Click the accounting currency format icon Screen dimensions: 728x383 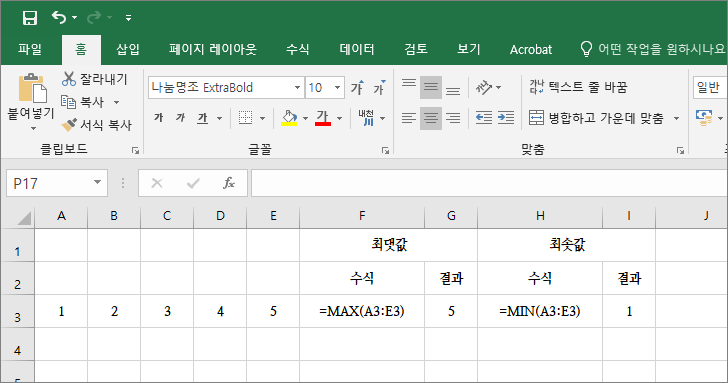(x=704, y=118)
